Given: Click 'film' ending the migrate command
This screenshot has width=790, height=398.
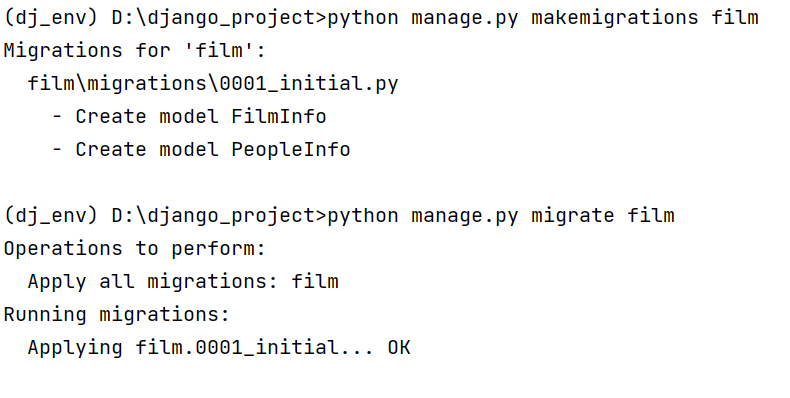Looking at the screenshot, I should (650, 216).
